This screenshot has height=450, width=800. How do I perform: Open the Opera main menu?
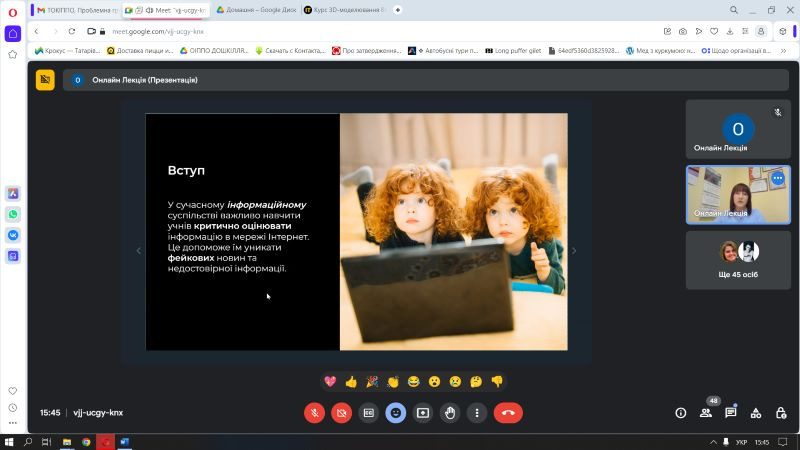[x=13, y=12]
